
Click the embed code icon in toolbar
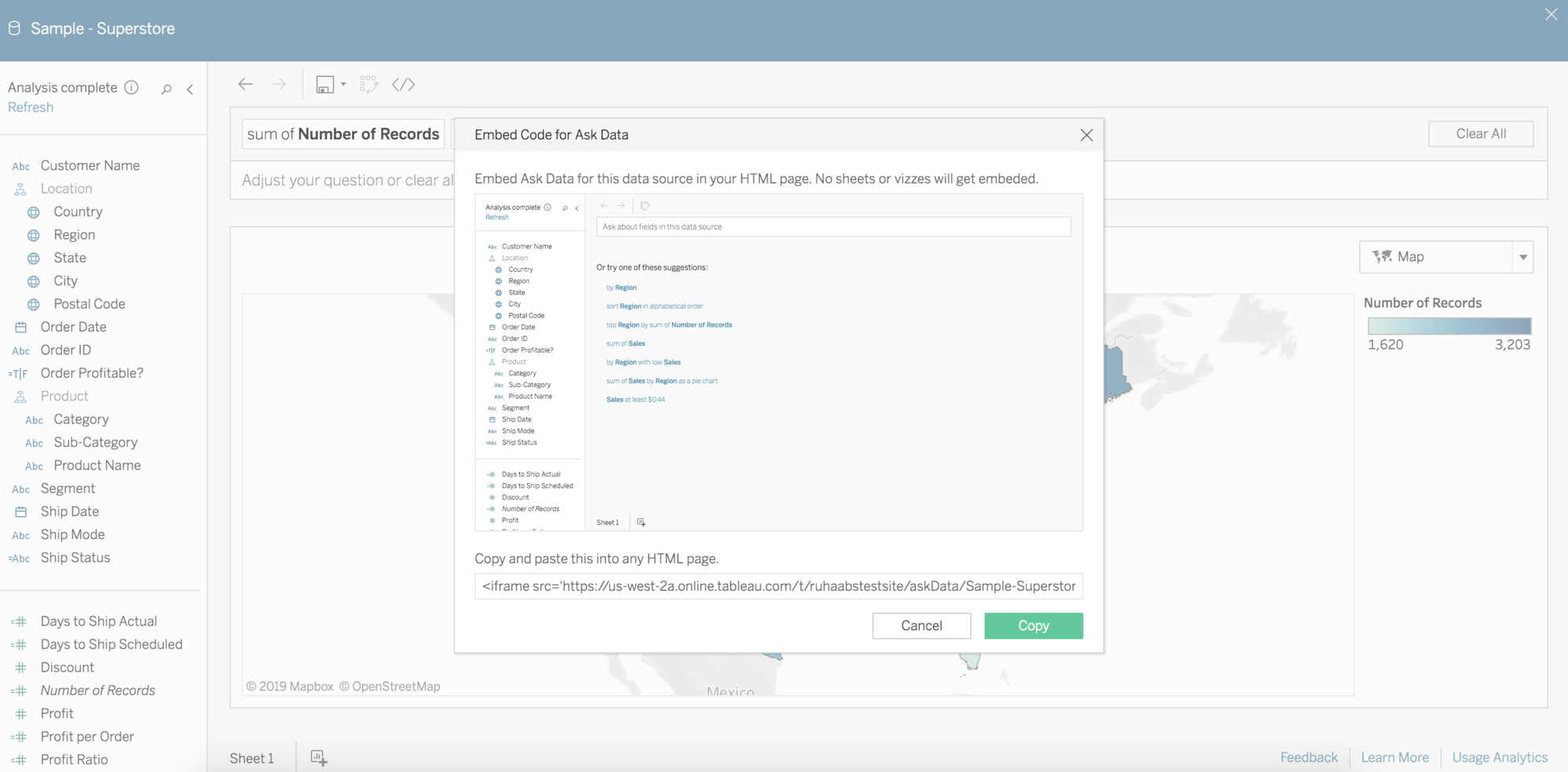tap(403, 85)
